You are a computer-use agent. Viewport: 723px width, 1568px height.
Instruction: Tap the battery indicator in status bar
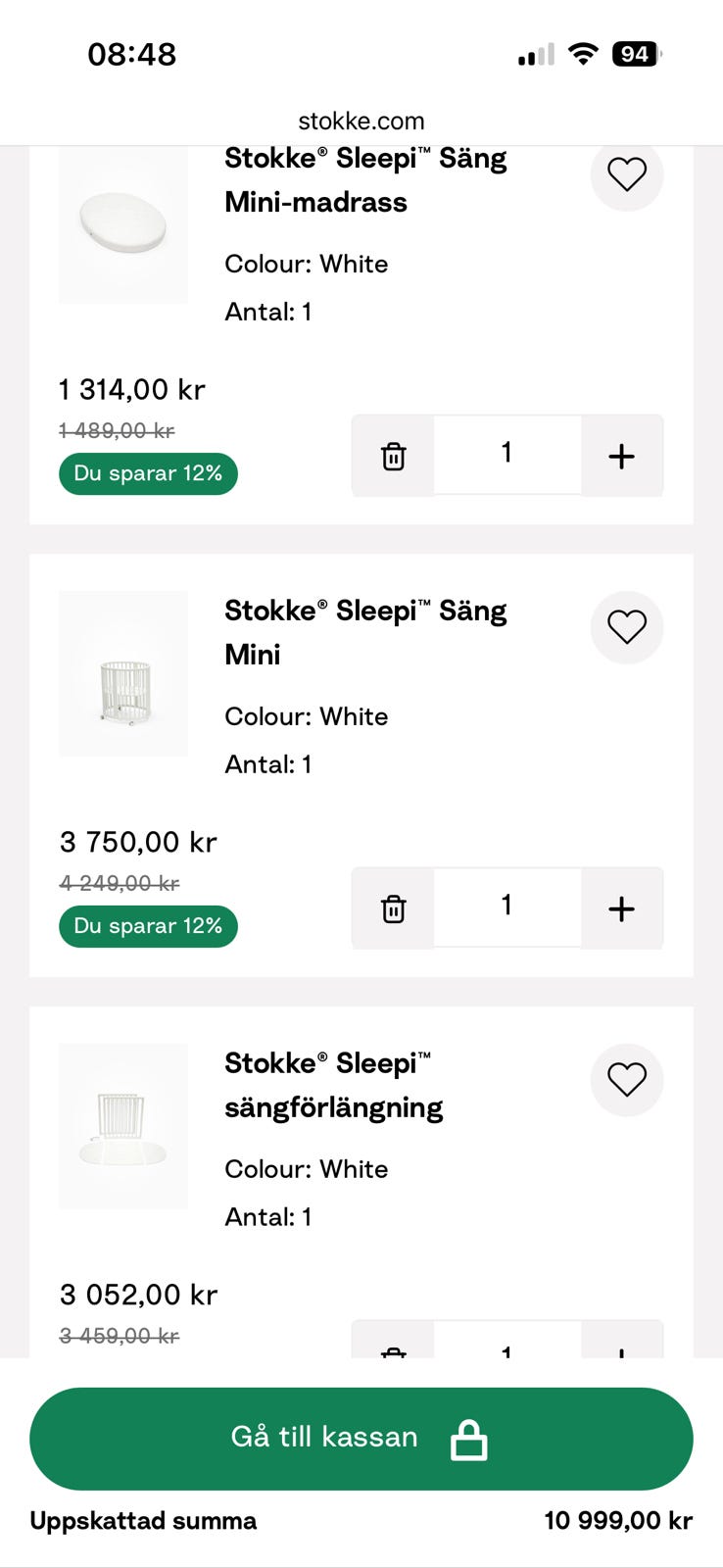[636, 55]
